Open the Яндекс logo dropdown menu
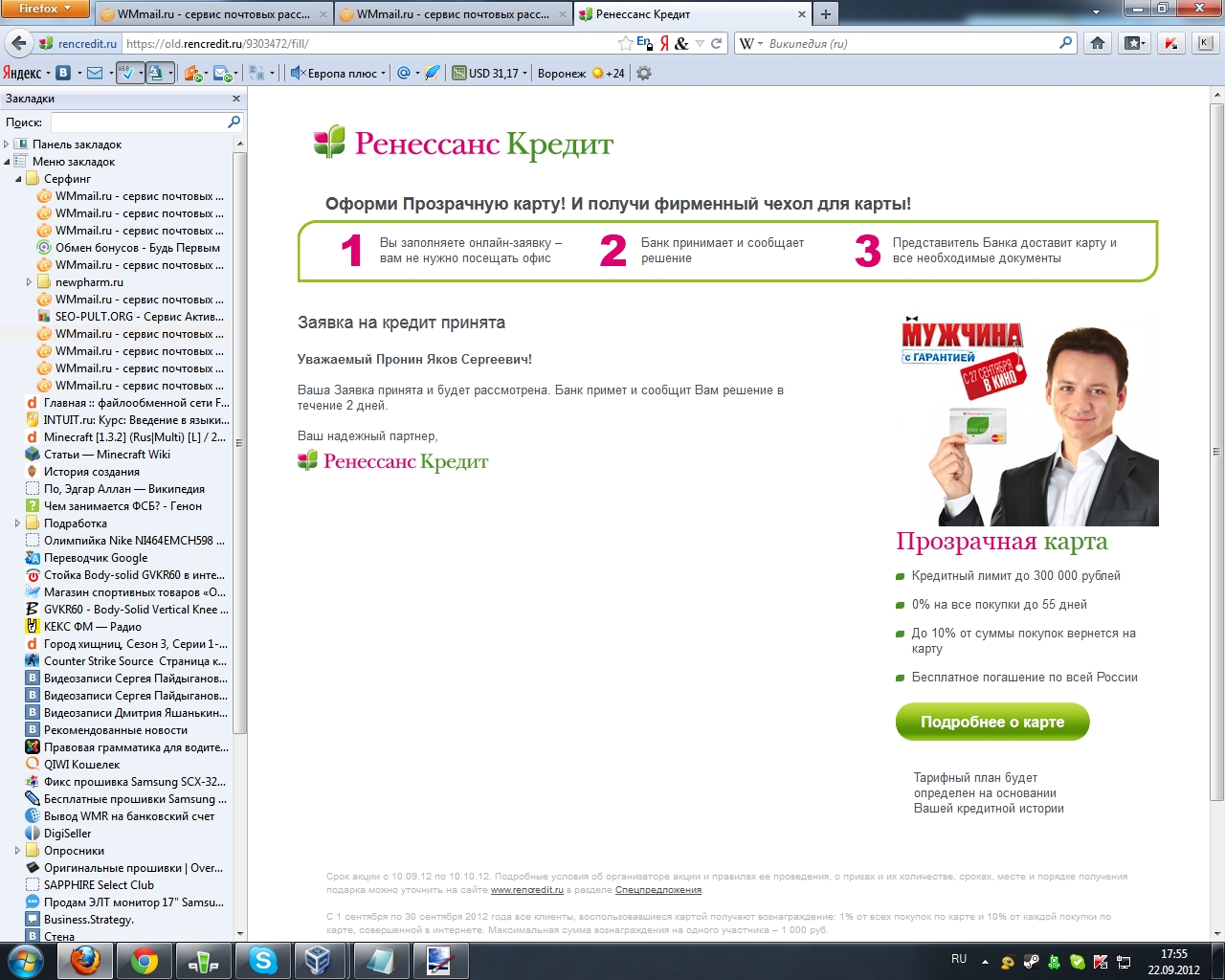The width and height of the screenshot is (1225, 980). tap(27, 73)
